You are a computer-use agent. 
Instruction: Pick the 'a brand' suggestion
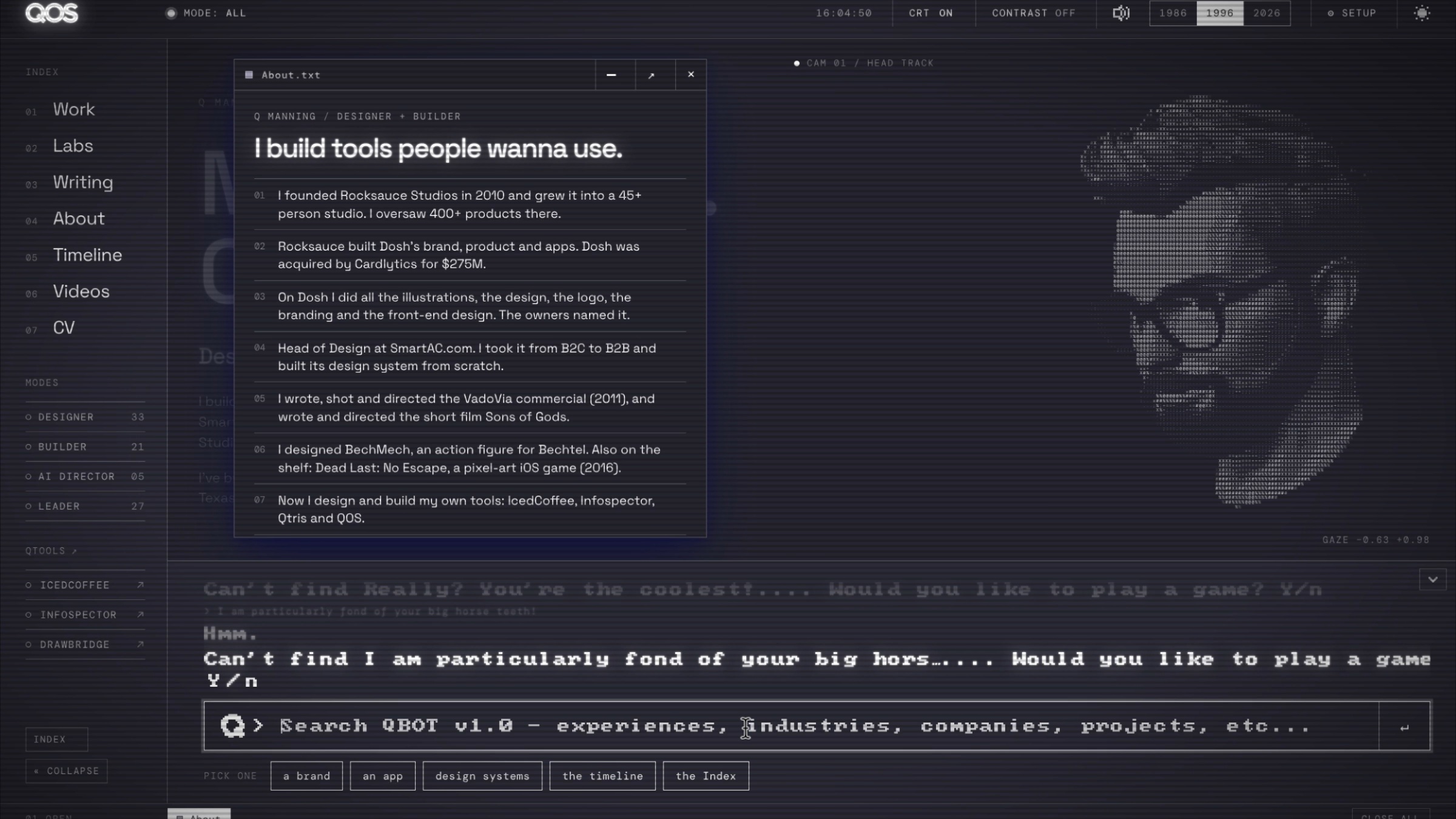point(306,776)
